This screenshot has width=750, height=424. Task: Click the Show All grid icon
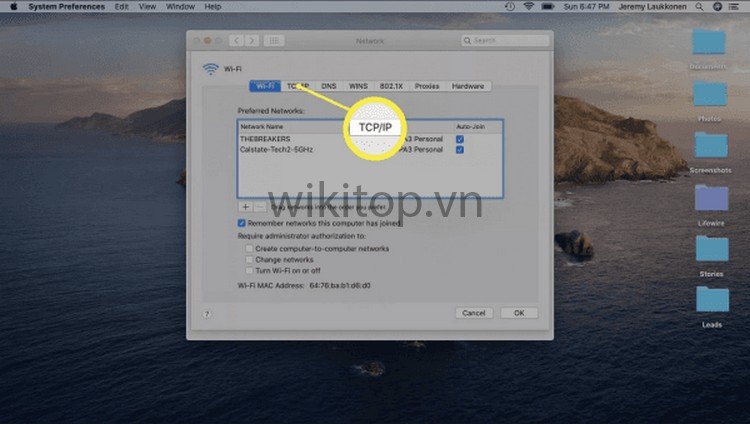pos(274,41)
